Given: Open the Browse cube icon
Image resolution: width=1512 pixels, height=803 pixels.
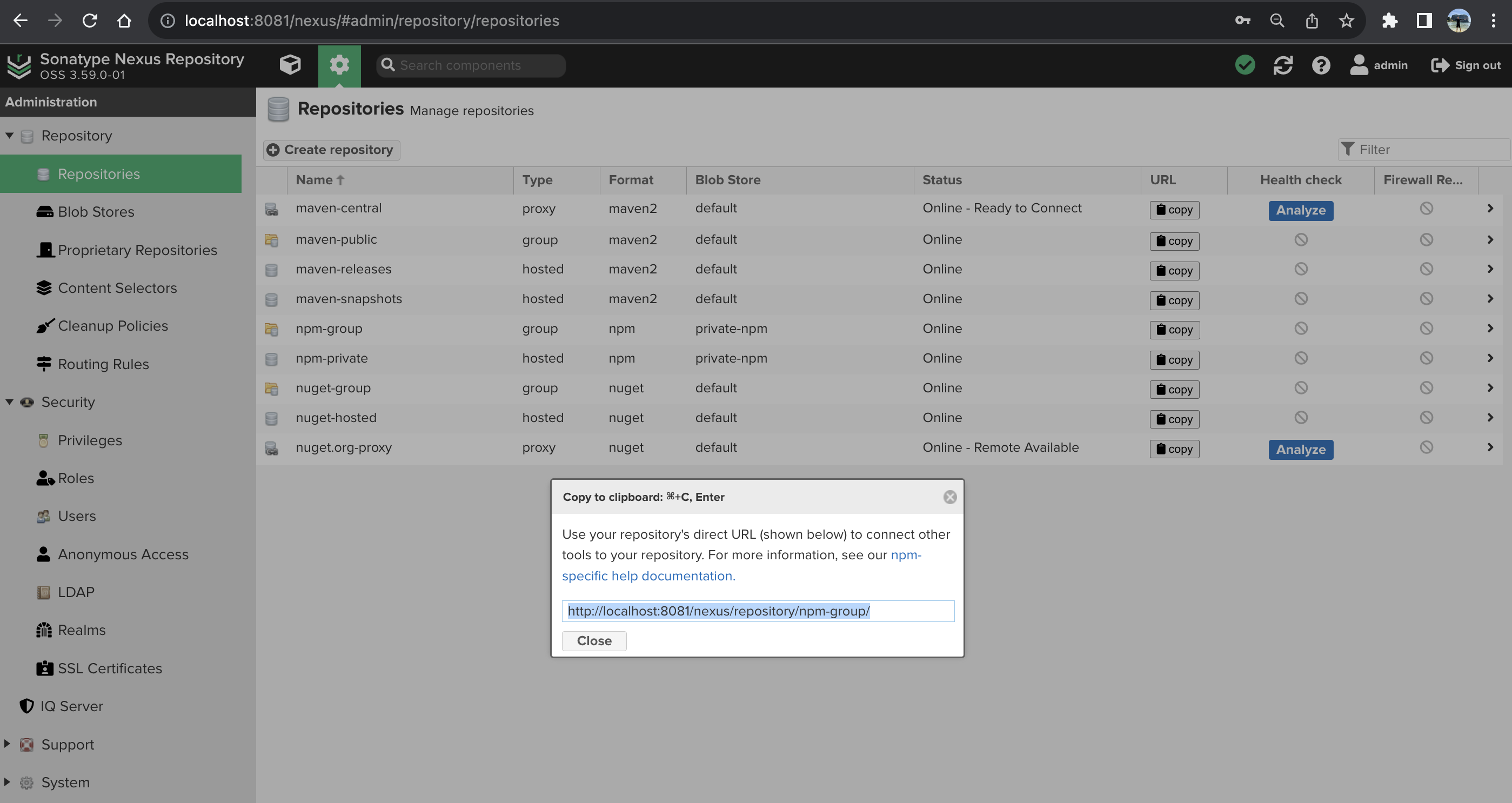Looking at the screenshot, I should [x=290, y=64].
